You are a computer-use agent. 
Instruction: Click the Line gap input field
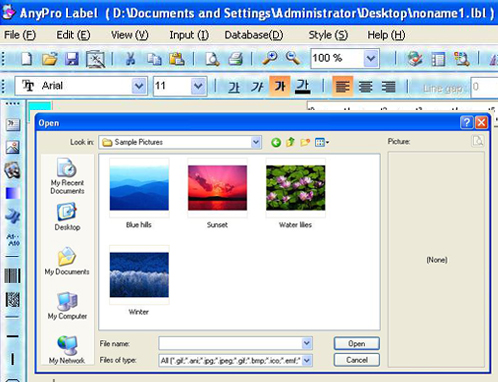tap(484, 87)
